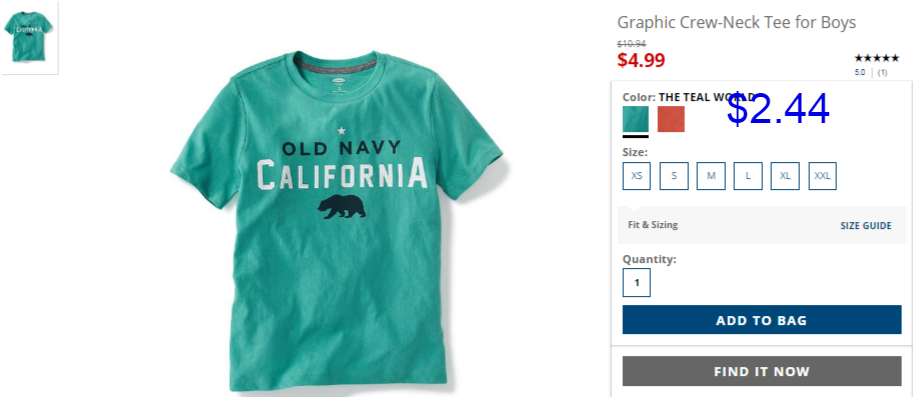Click the blue $2.44 price text

(x=778, y=109)
